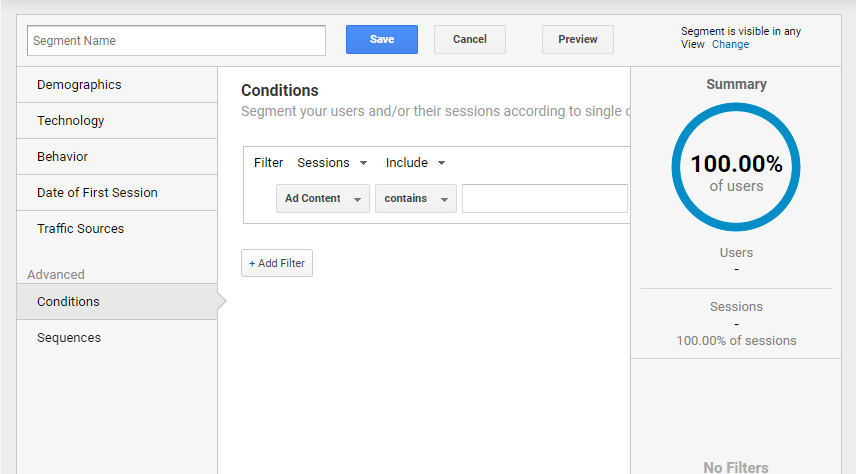
Task: Go to the Technology section
Action: pyautogui.click(x=71, y=121)
